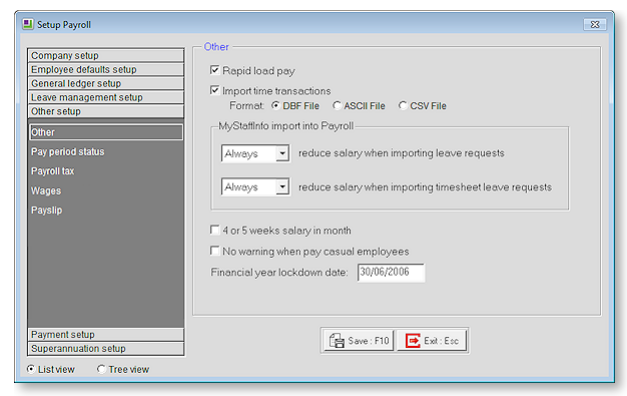Open the timesheet leave requests Always dropdown
This screenshot has width=627, height=396.
[x=282, y=187]
